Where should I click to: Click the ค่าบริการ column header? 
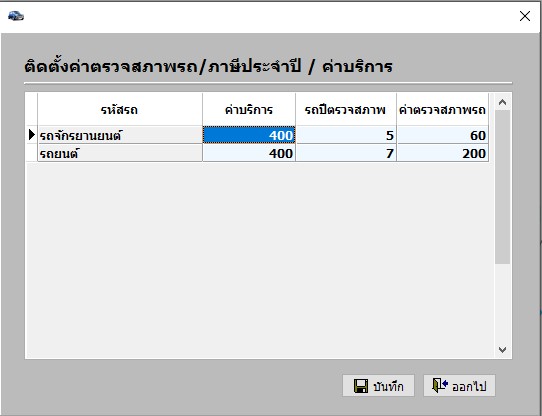[249, 110]
